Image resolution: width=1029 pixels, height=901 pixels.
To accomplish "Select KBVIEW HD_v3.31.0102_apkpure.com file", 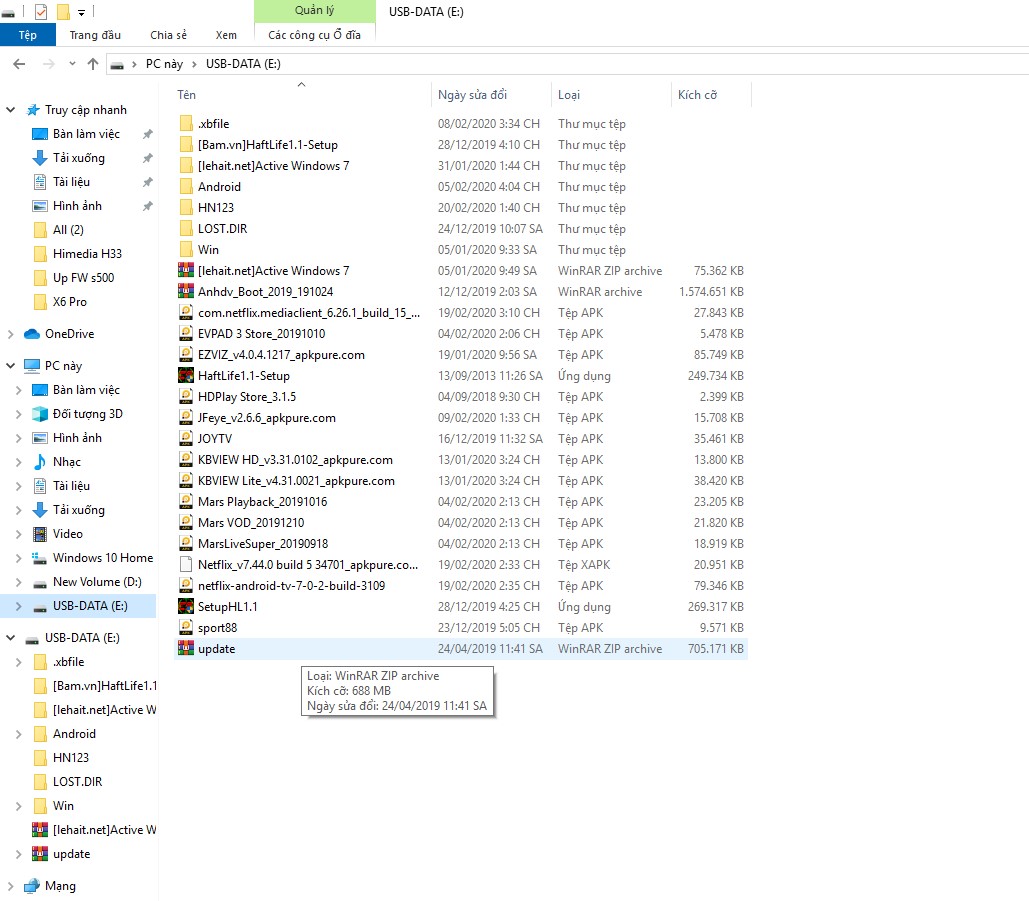I will [x=295, y=460].
